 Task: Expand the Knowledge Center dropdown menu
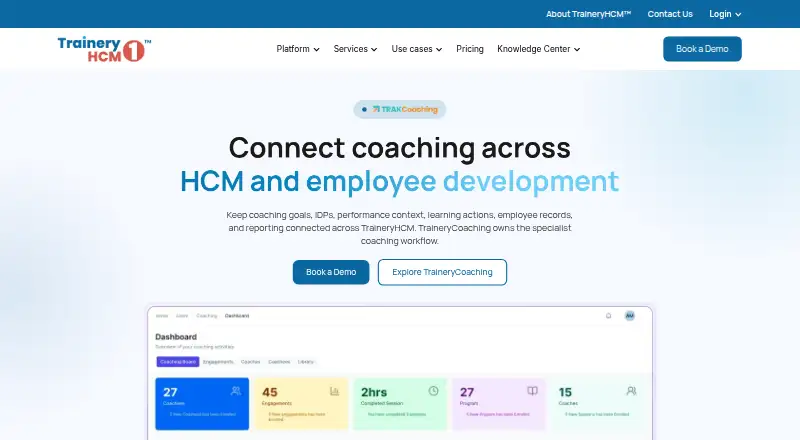(538, 49)
